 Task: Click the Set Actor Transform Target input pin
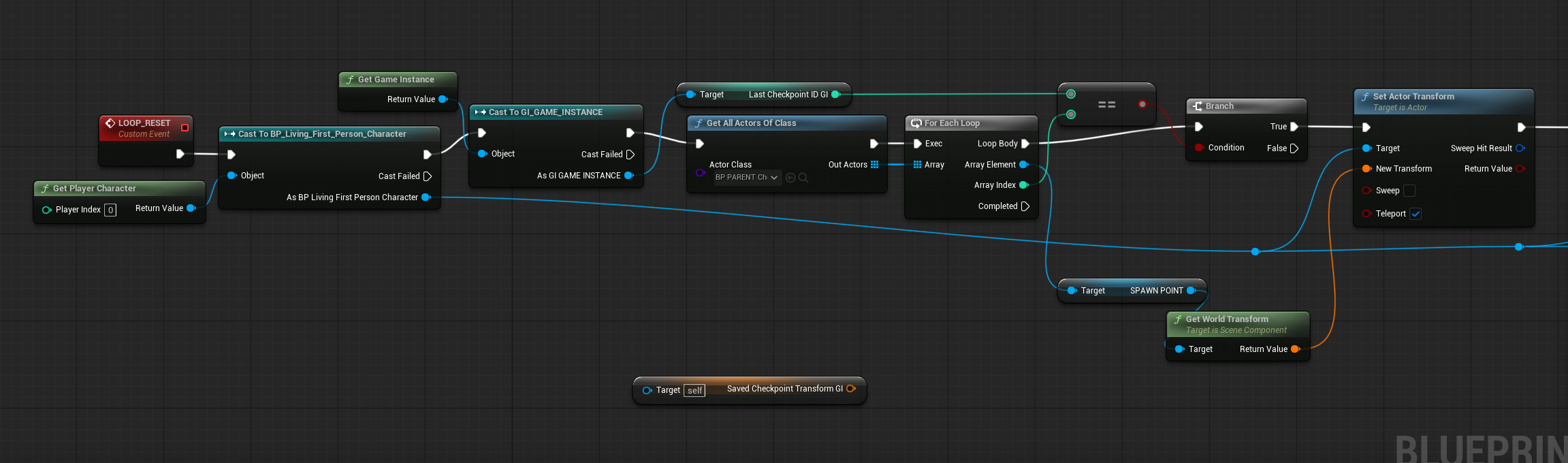[1366, 148]
